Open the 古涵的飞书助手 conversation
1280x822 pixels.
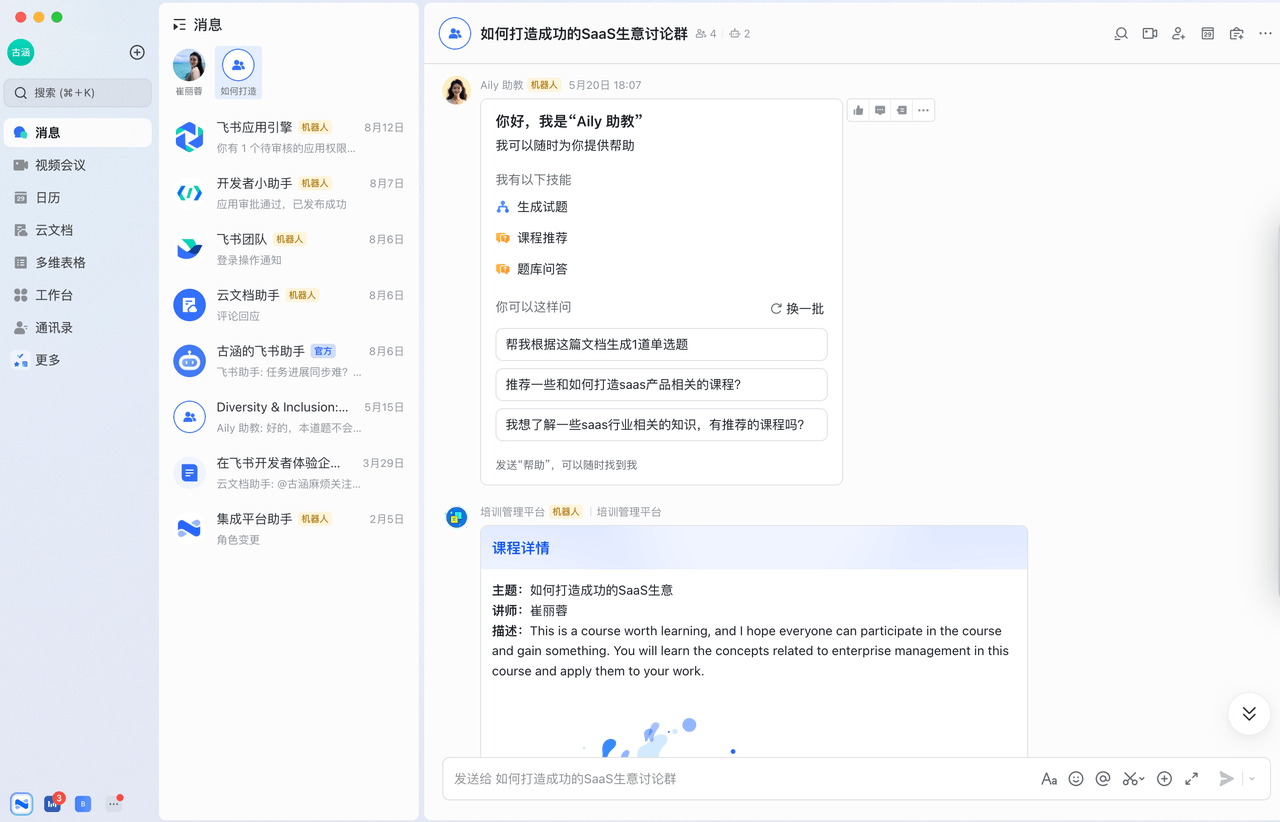(x=289, y=362)
